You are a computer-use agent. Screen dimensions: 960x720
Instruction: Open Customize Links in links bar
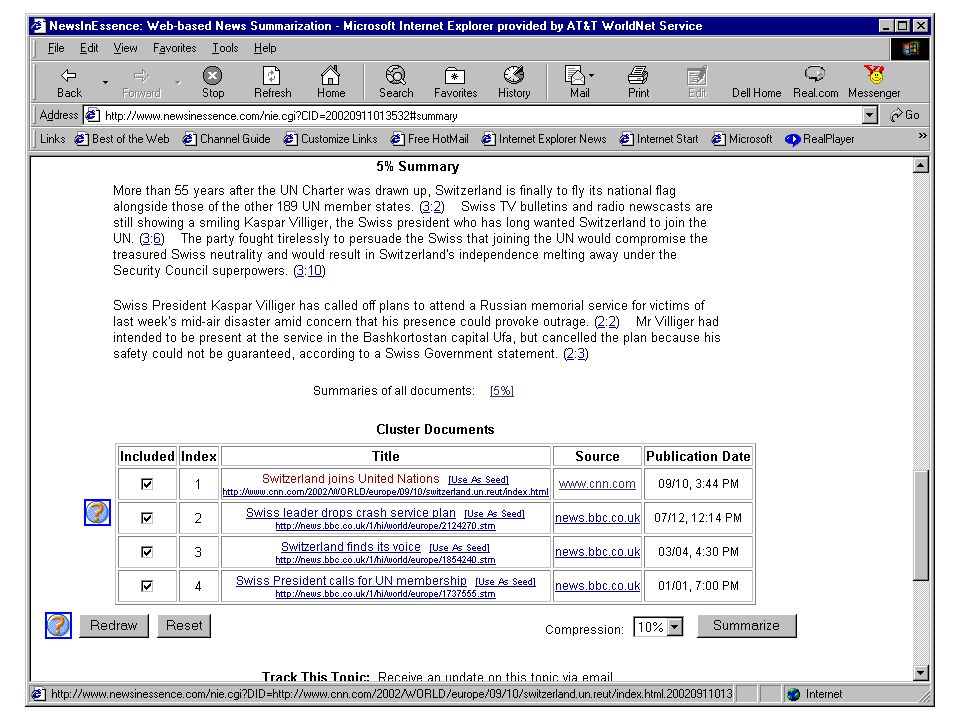click(x=331, y=139)
